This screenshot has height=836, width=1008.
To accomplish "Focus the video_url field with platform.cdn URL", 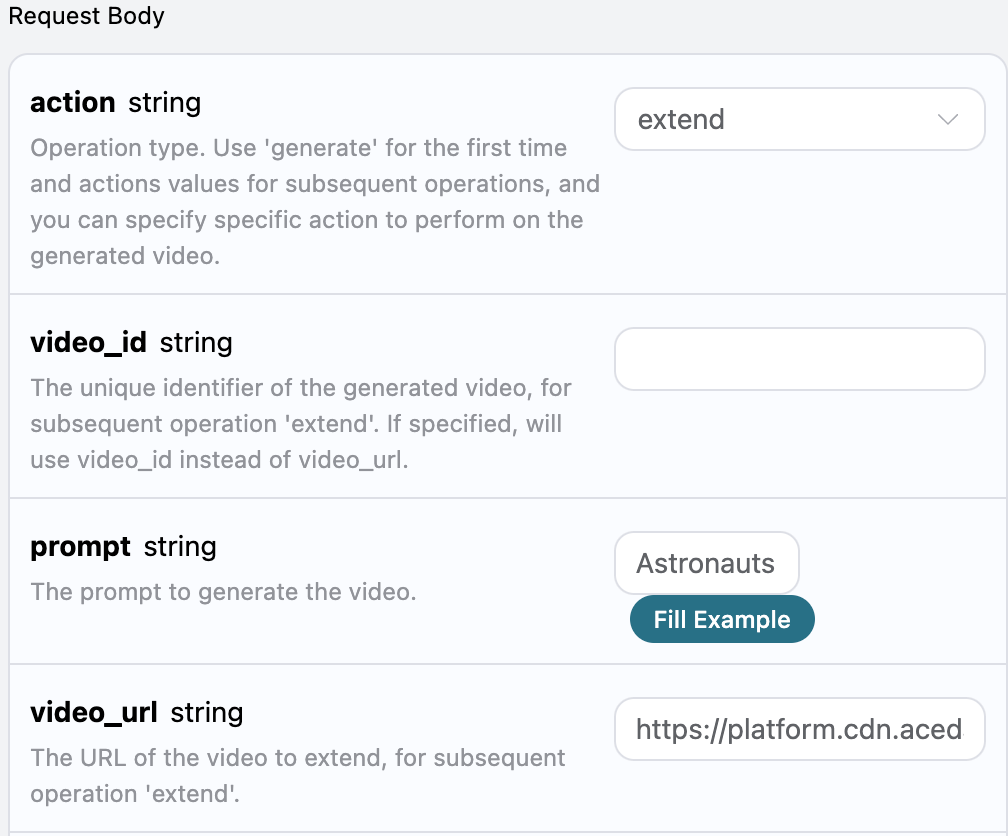I will 800,729.
